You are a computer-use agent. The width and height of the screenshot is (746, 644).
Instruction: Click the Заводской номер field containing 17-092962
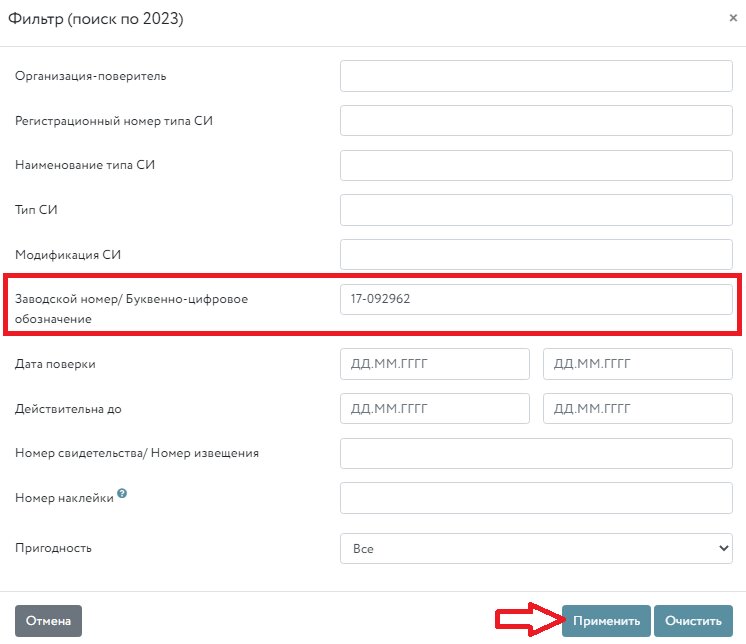[x=536, y=299]
